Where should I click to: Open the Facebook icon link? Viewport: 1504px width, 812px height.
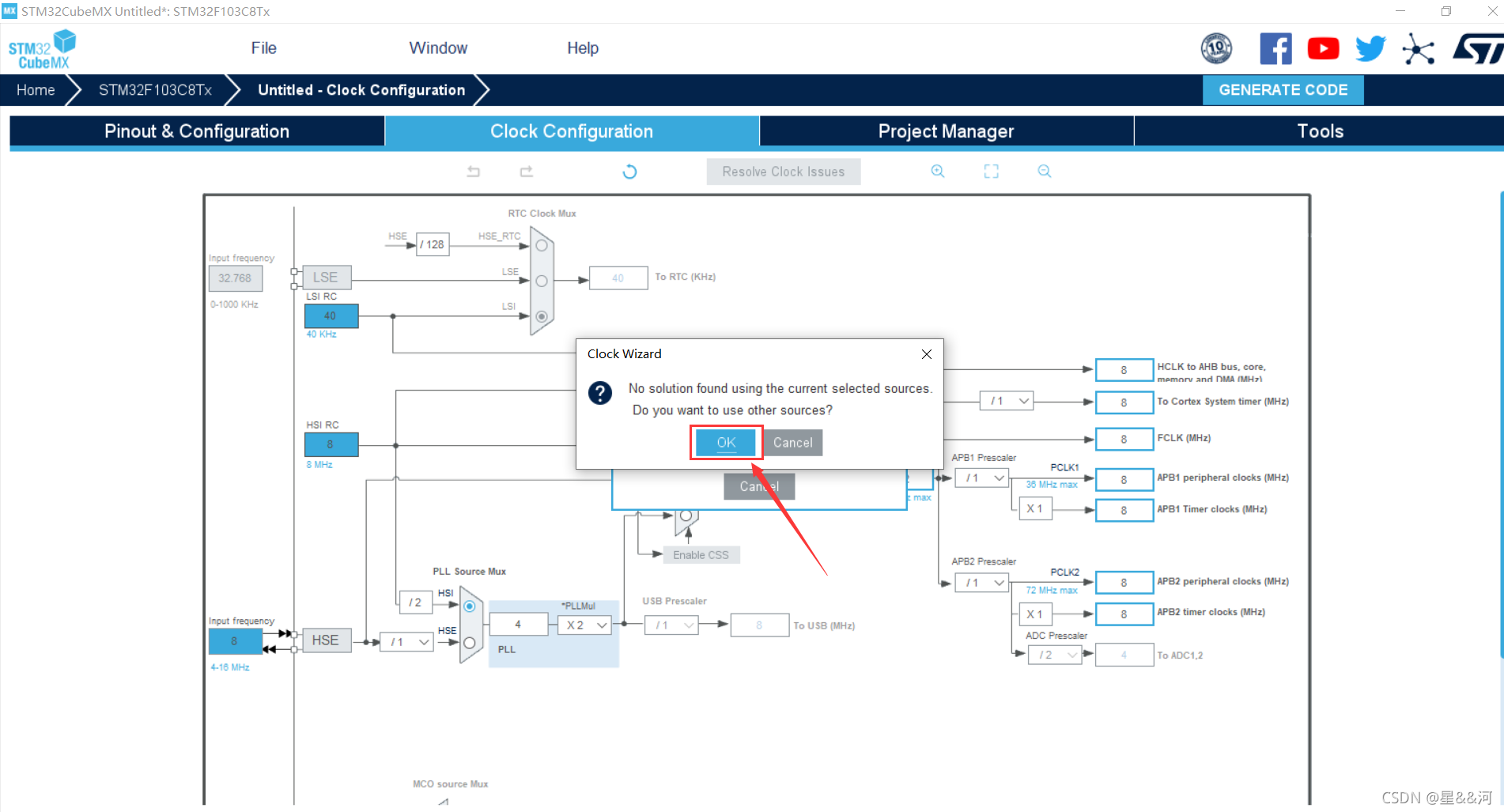click(1275, 49)
